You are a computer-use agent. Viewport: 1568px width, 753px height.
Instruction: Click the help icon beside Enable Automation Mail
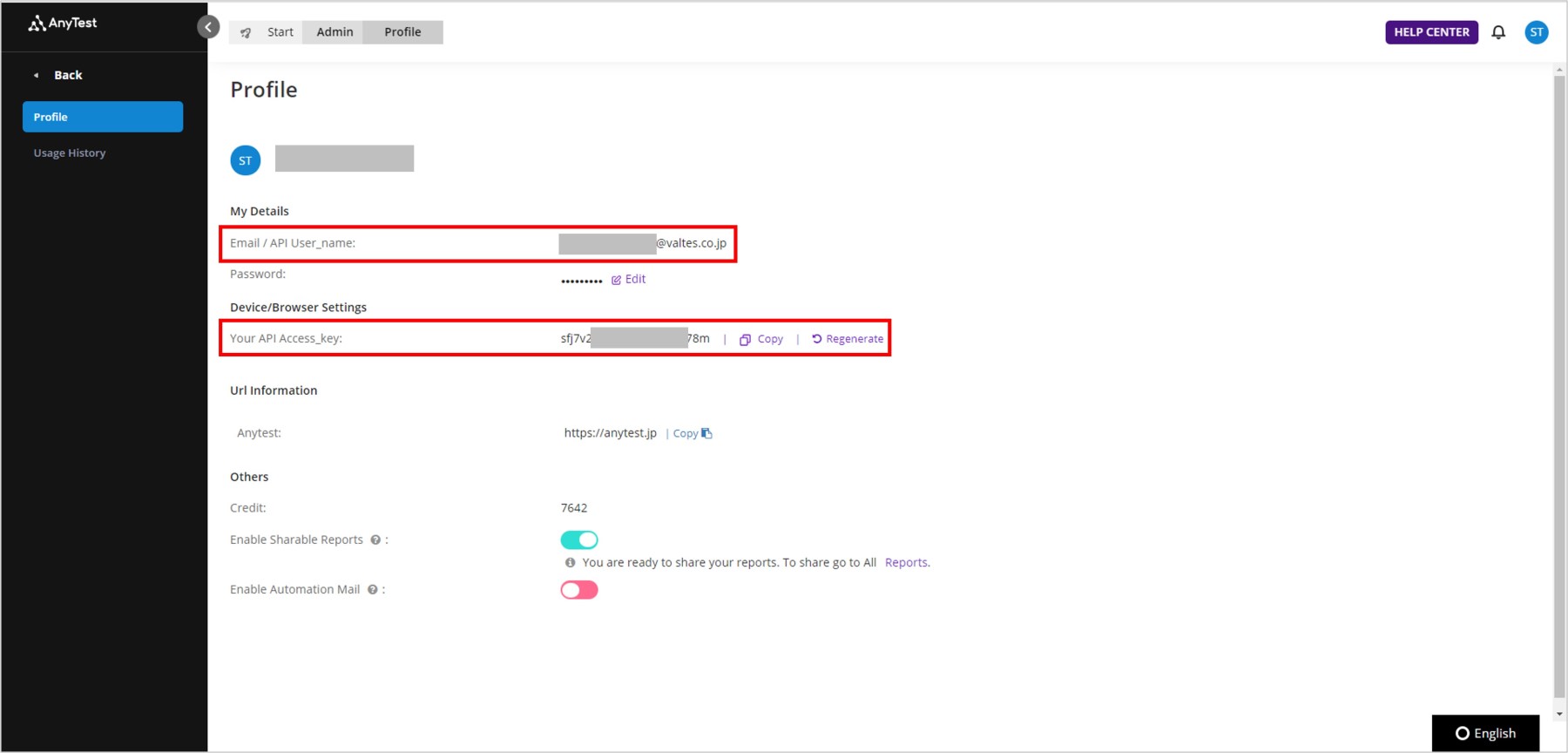(373, 590)
